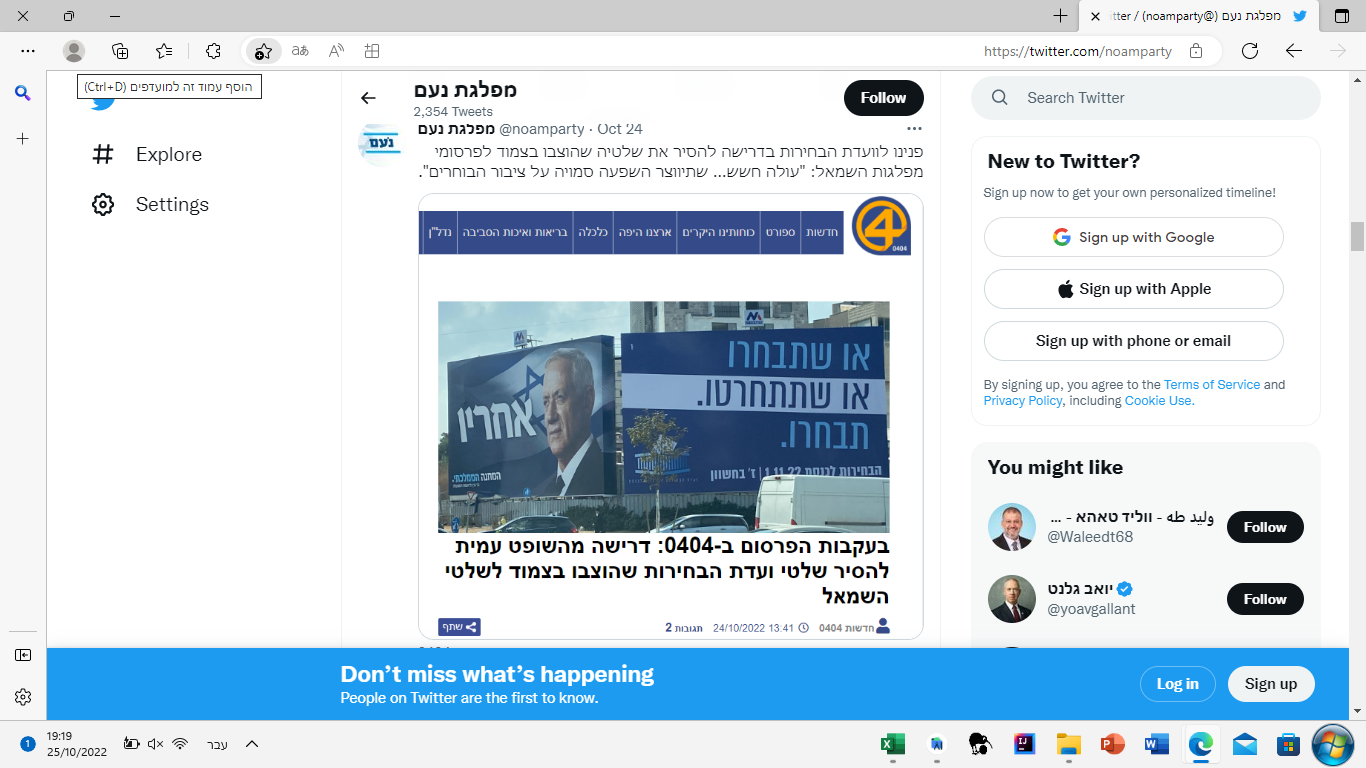Open the Cookie Use link
The height and width of the screenshot is (768, 1366).
point(1158,401)
